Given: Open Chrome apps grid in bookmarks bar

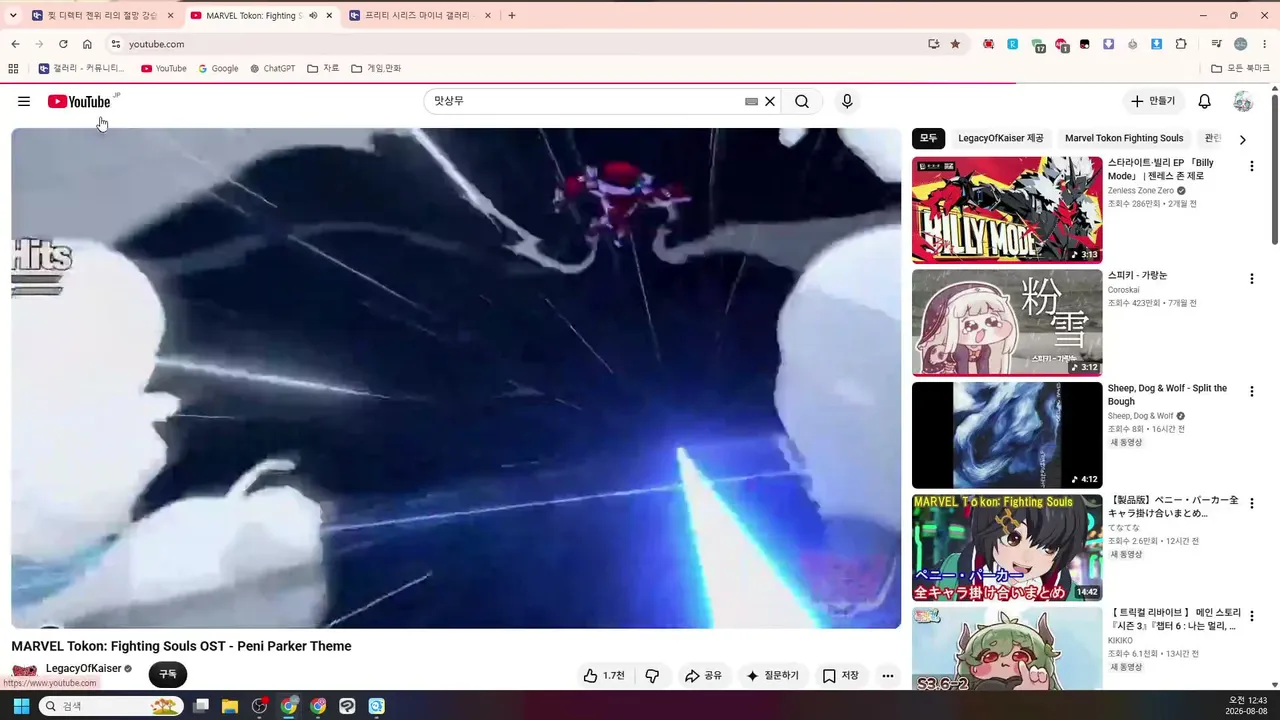Looking at the screenshot, I should (x=13, y=68).
